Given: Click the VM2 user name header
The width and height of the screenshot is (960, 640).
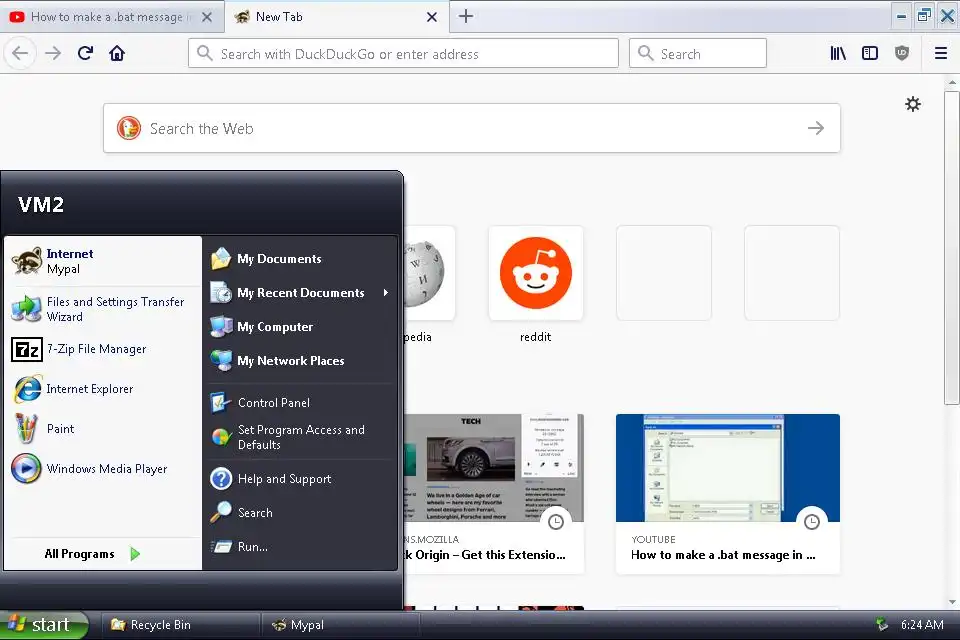Looking at the screenshot, I should point(41,205).
